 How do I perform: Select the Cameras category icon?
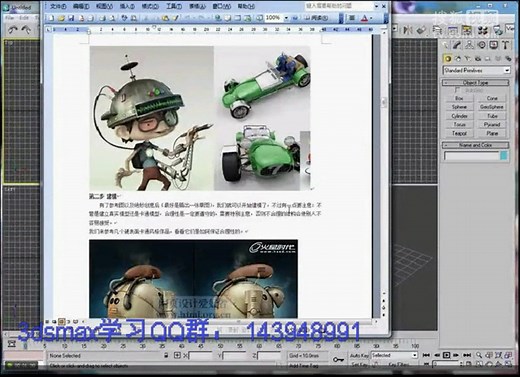click(478, 59)
